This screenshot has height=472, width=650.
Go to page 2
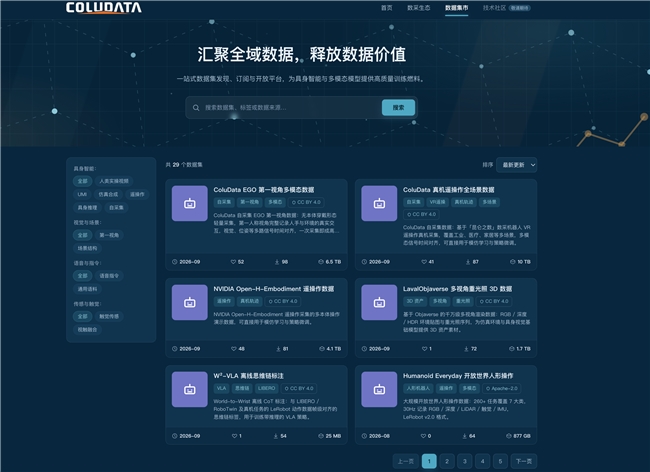447,461
